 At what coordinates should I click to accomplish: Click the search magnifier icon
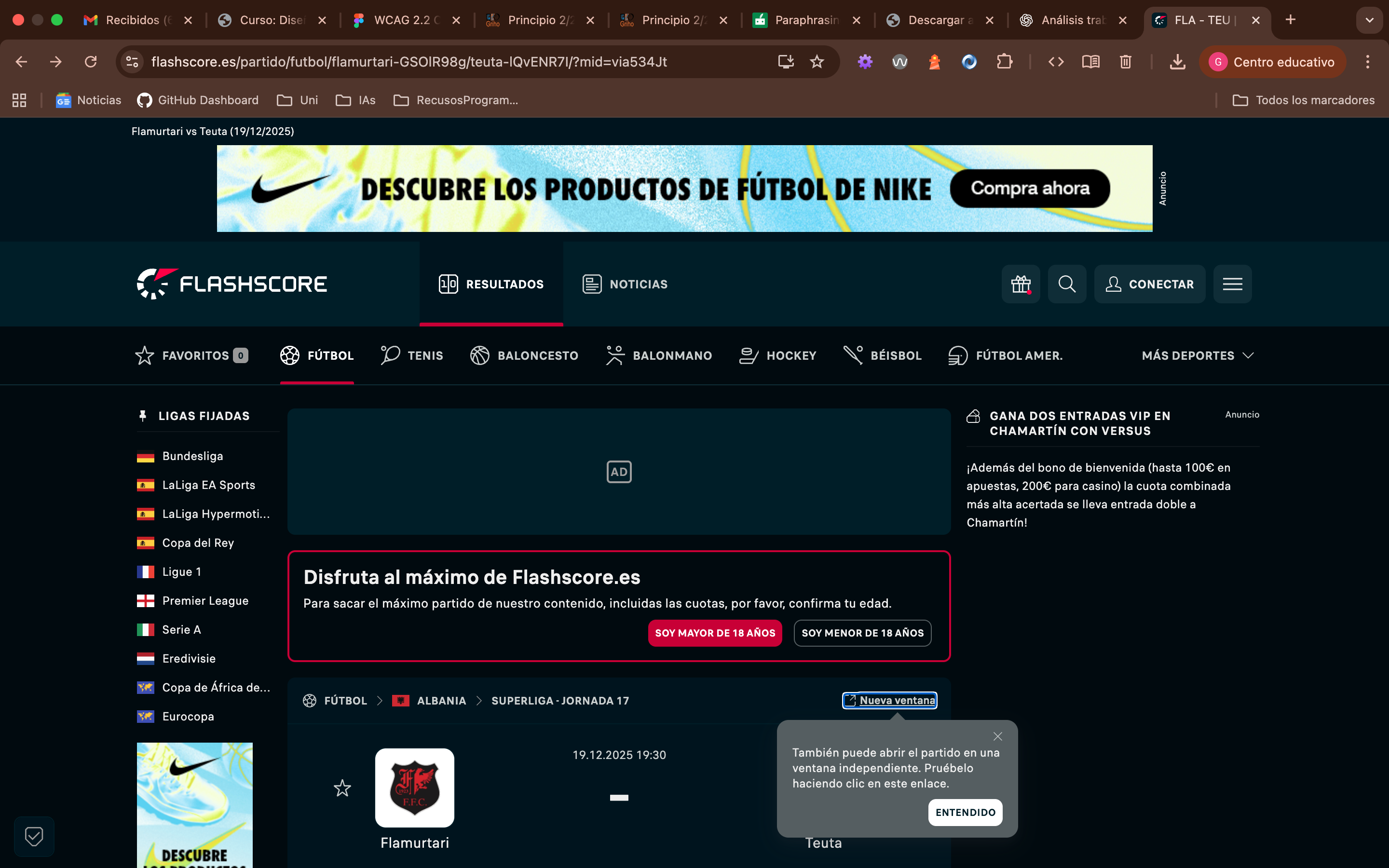point(1066,284)
